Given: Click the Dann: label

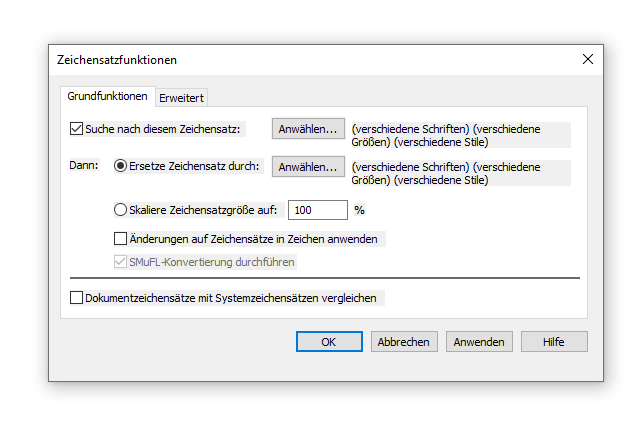Looking at the screenshot, I should pyautogui.click(x=84, y=165).
